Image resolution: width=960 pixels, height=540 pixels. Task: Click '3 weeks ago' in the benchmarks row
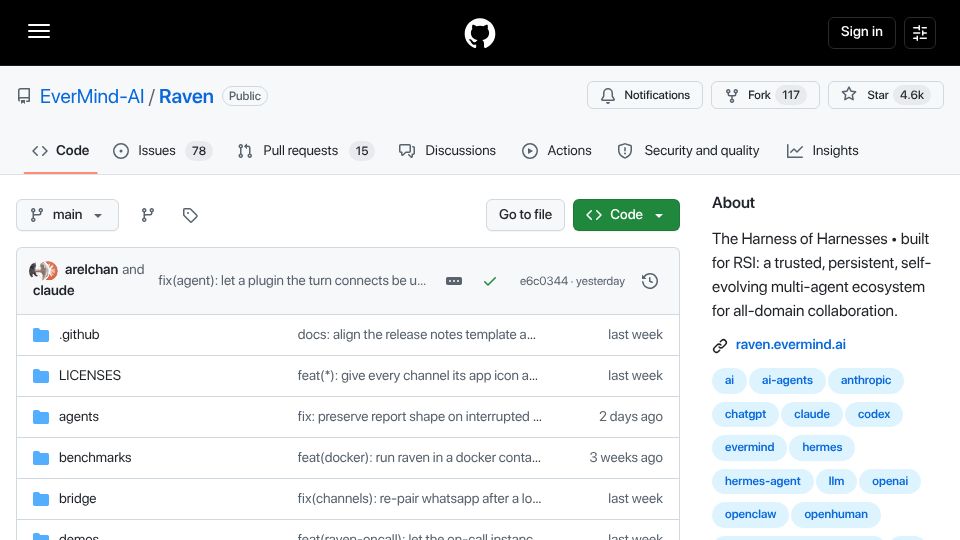(626, 458)
